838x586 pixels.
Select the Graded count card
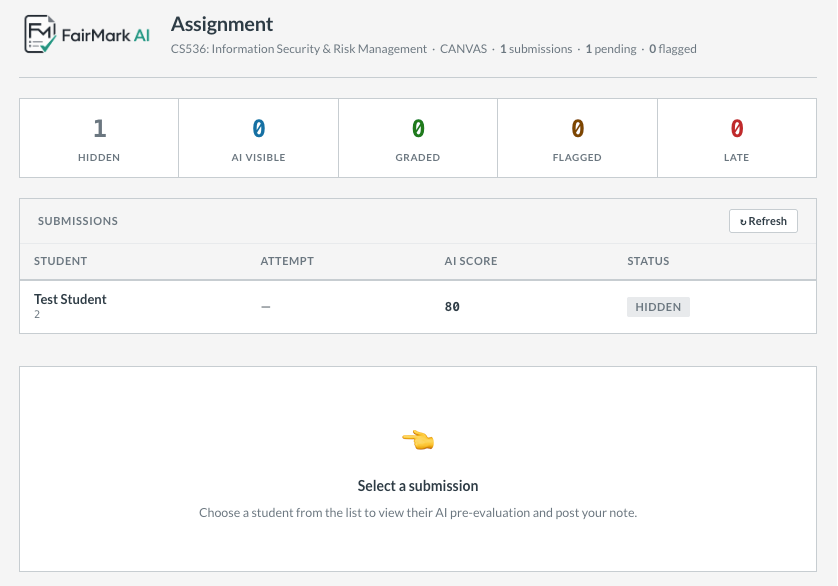pyautogui.click(x=418, y=138)
